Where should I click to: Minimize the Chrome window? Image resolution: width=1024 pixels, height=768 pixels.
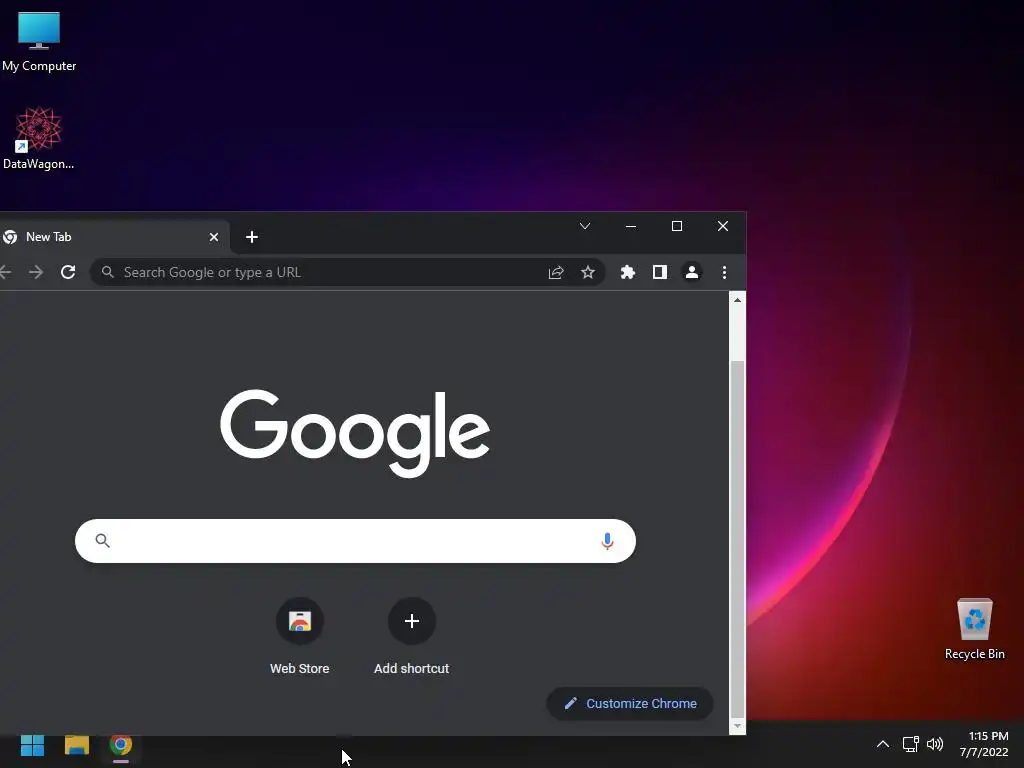630,226
